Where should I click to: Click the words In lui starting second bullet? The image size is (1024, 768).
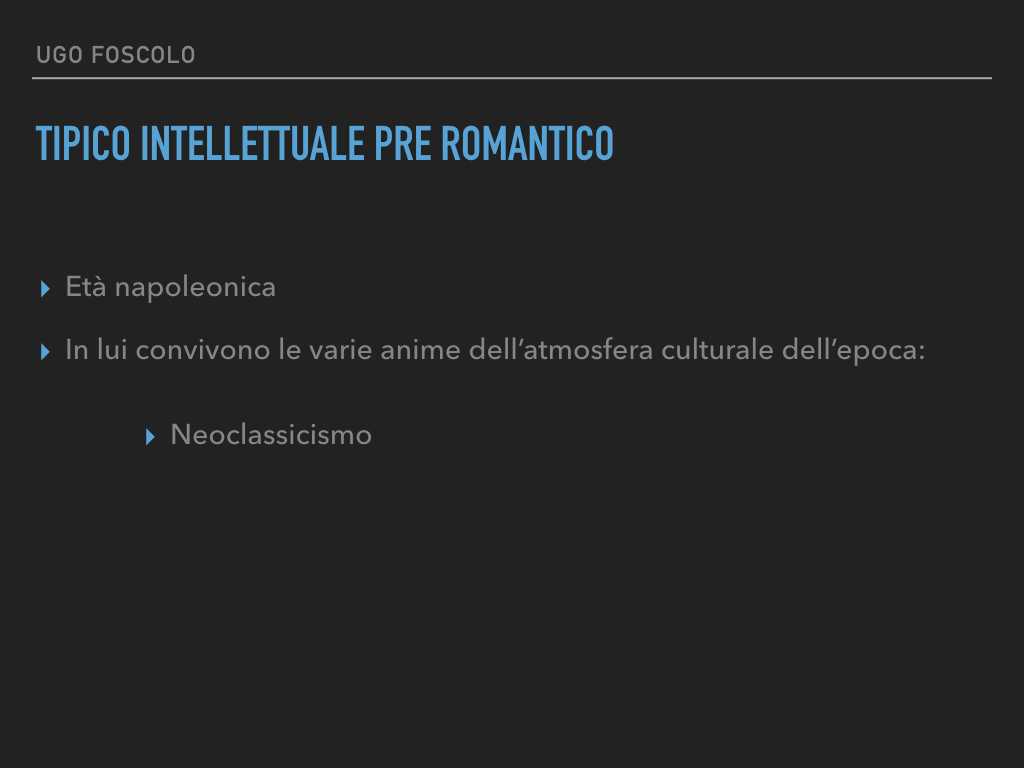[96, 350]
